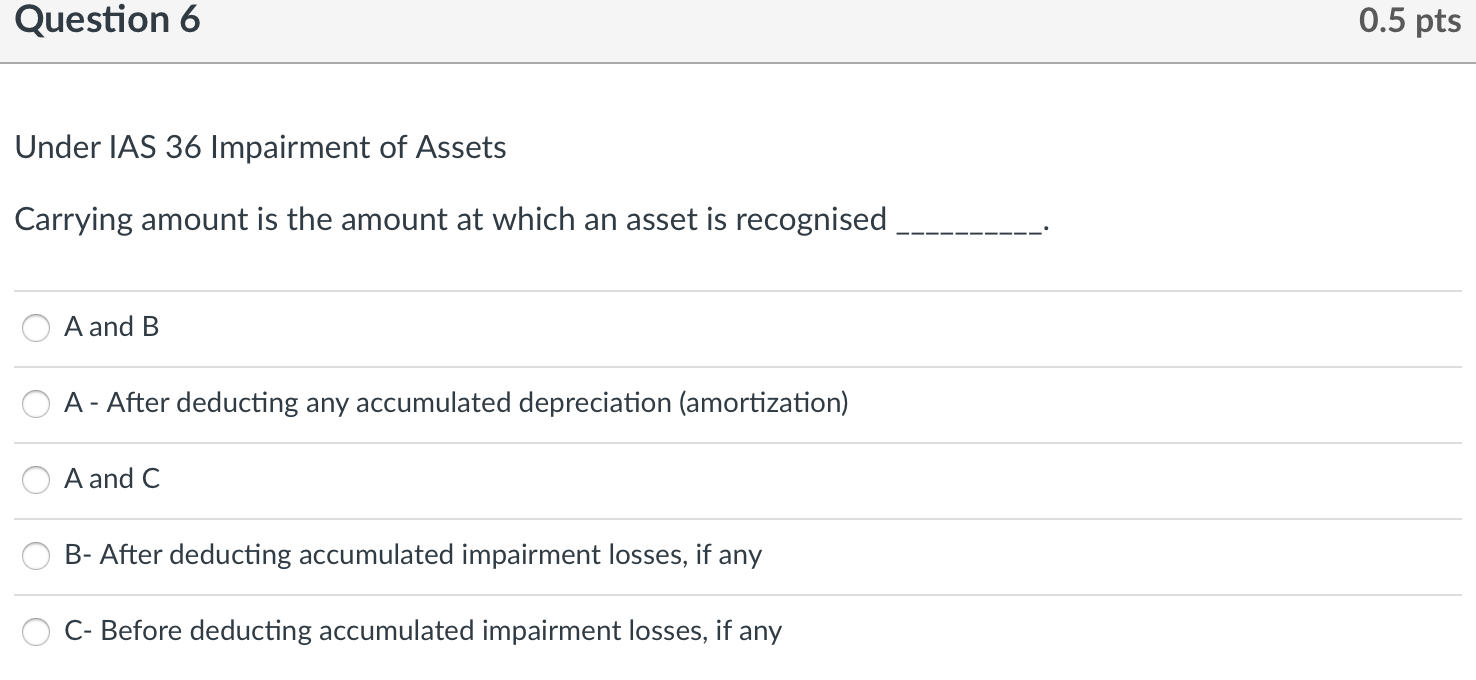Pick option C before deducting impairment losses
This screenshot has width=1476, height=680.
tap(36, 632)
